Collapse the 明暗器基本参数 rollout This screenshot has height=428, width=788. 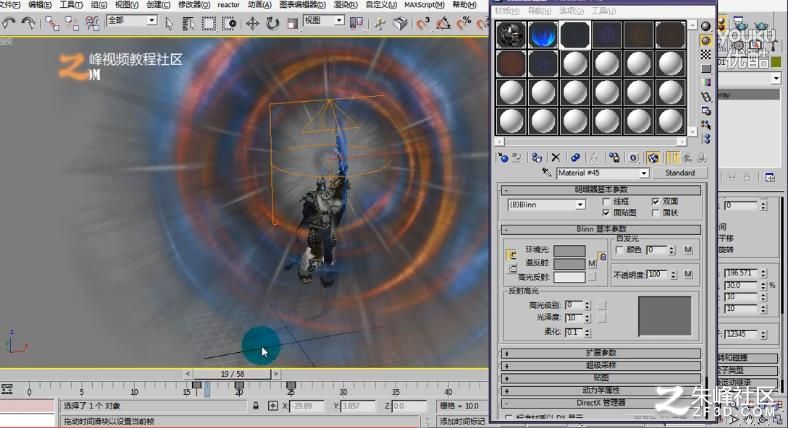pyautogui.click(x=601, y=190)
